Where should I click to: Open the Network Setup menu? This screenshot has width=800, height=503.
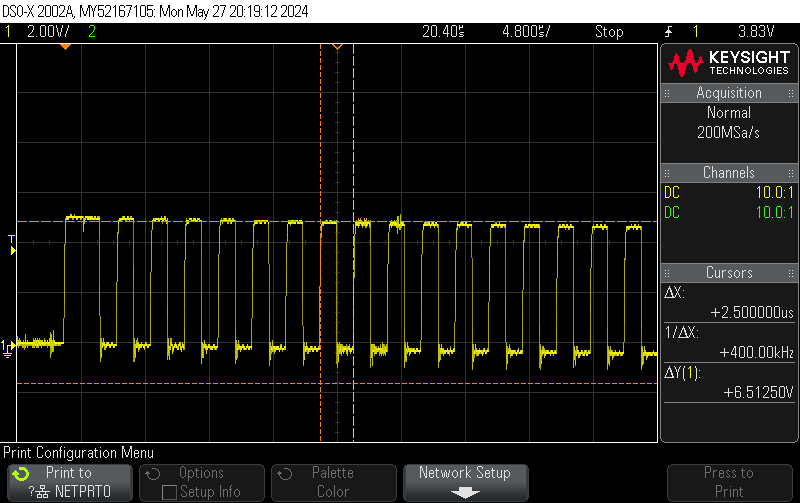(x=465, y=482)
